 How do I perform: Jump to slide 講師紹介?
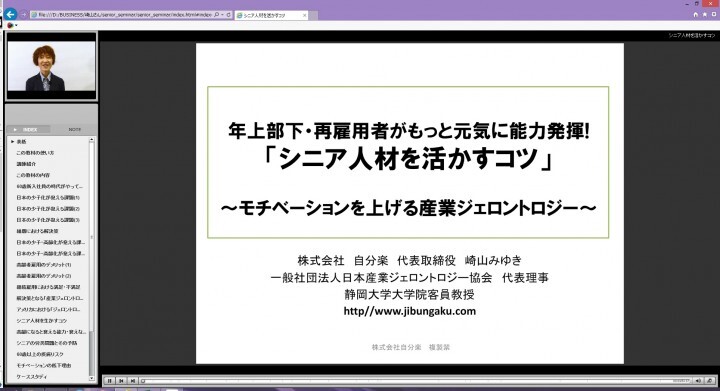pyautogui.click(x=26, y=164)
